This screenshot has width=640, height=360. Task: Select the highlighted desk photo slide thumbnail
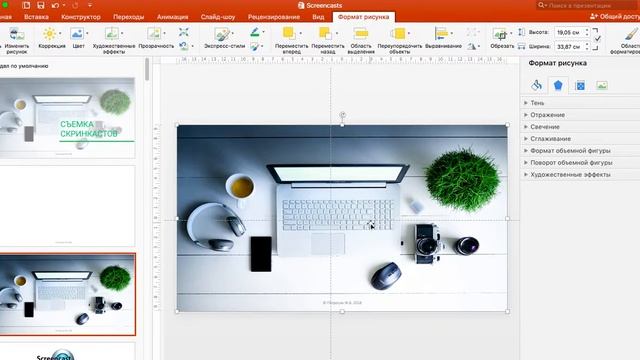[67, 294]
